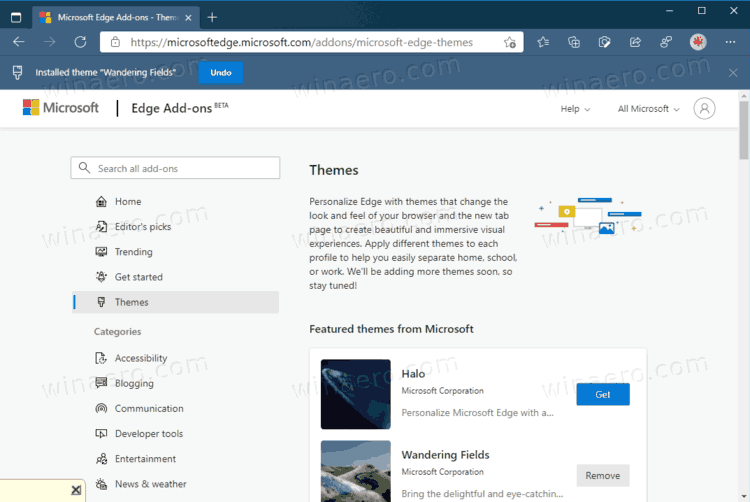
Task: Open Settings and more menu
Action: coord(730,42)
